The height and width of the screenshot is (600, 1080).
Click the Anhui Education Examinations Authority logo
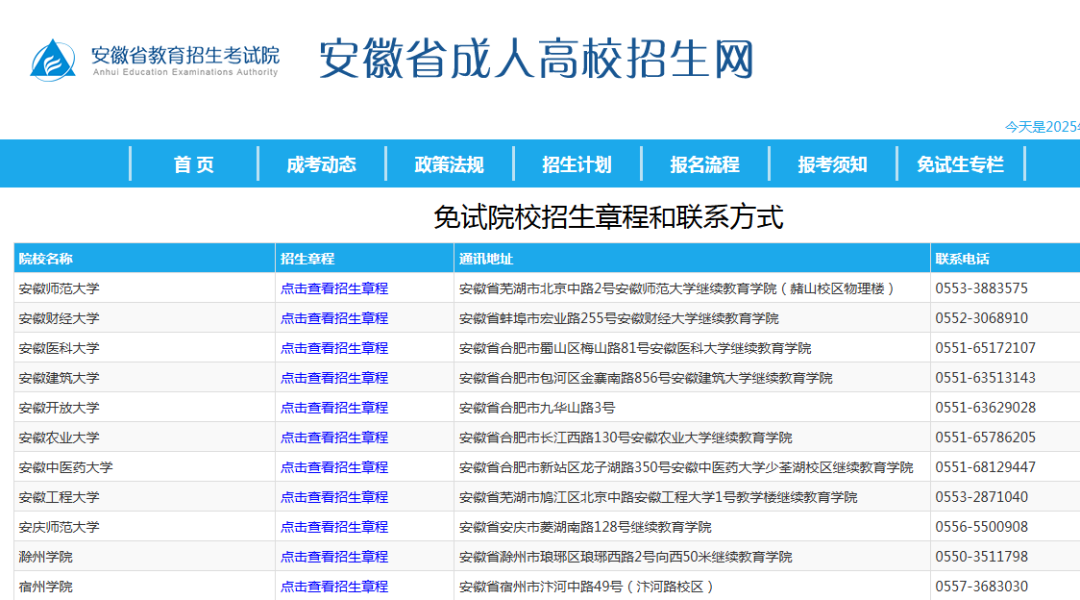pos(154,60)
